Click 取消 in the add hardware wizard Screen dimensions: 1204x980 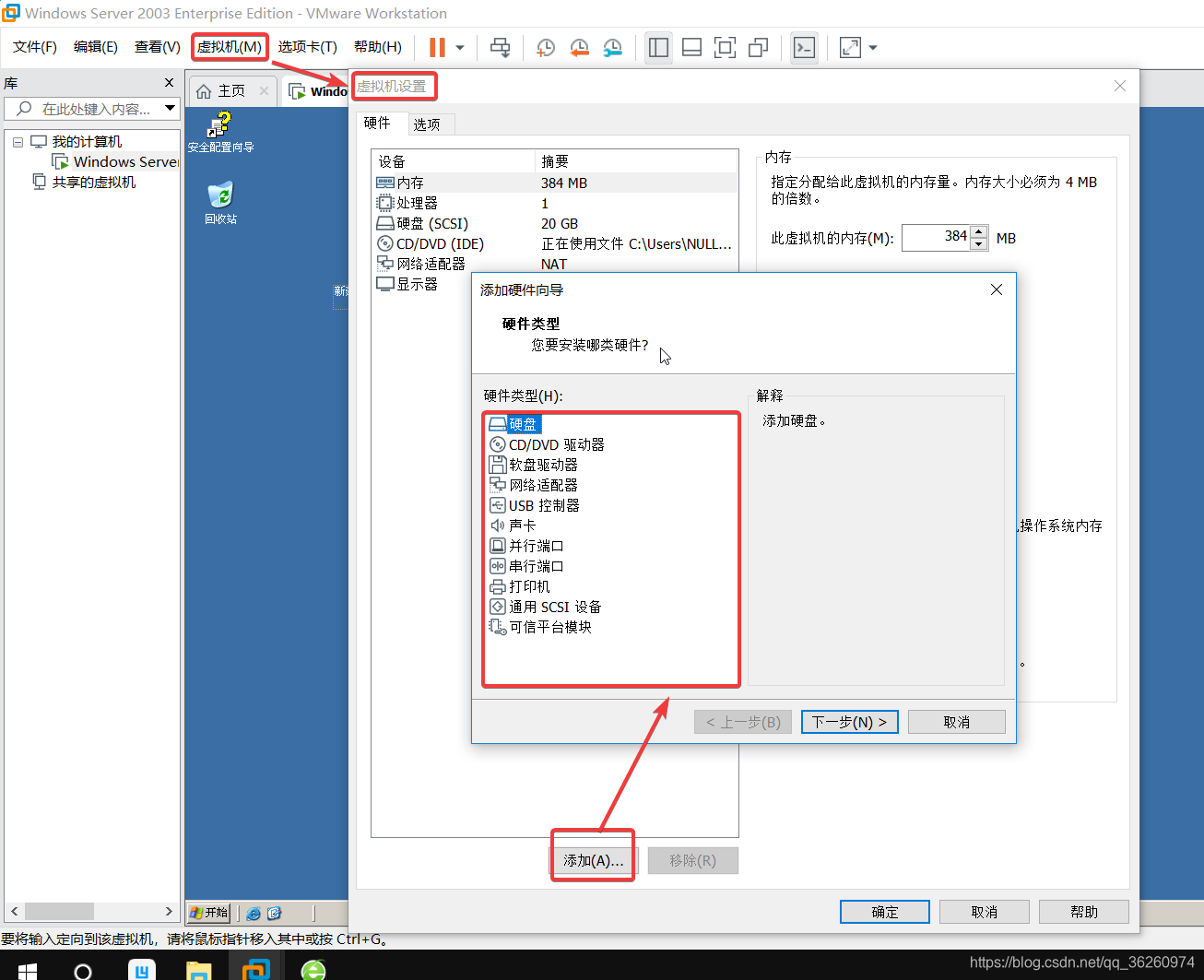click(x=957, y=722)
